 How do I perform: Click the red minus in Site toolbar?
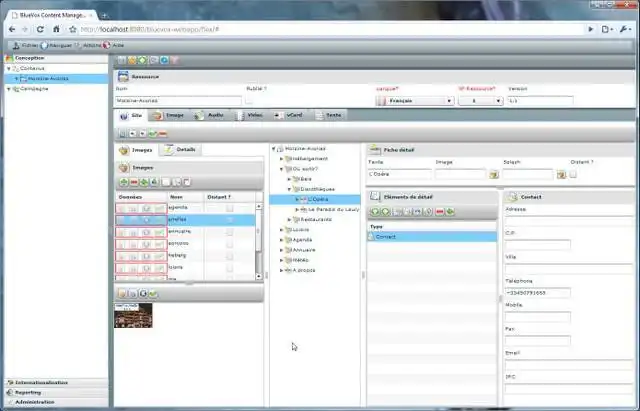pyautogui.click(x=163, y=134)
